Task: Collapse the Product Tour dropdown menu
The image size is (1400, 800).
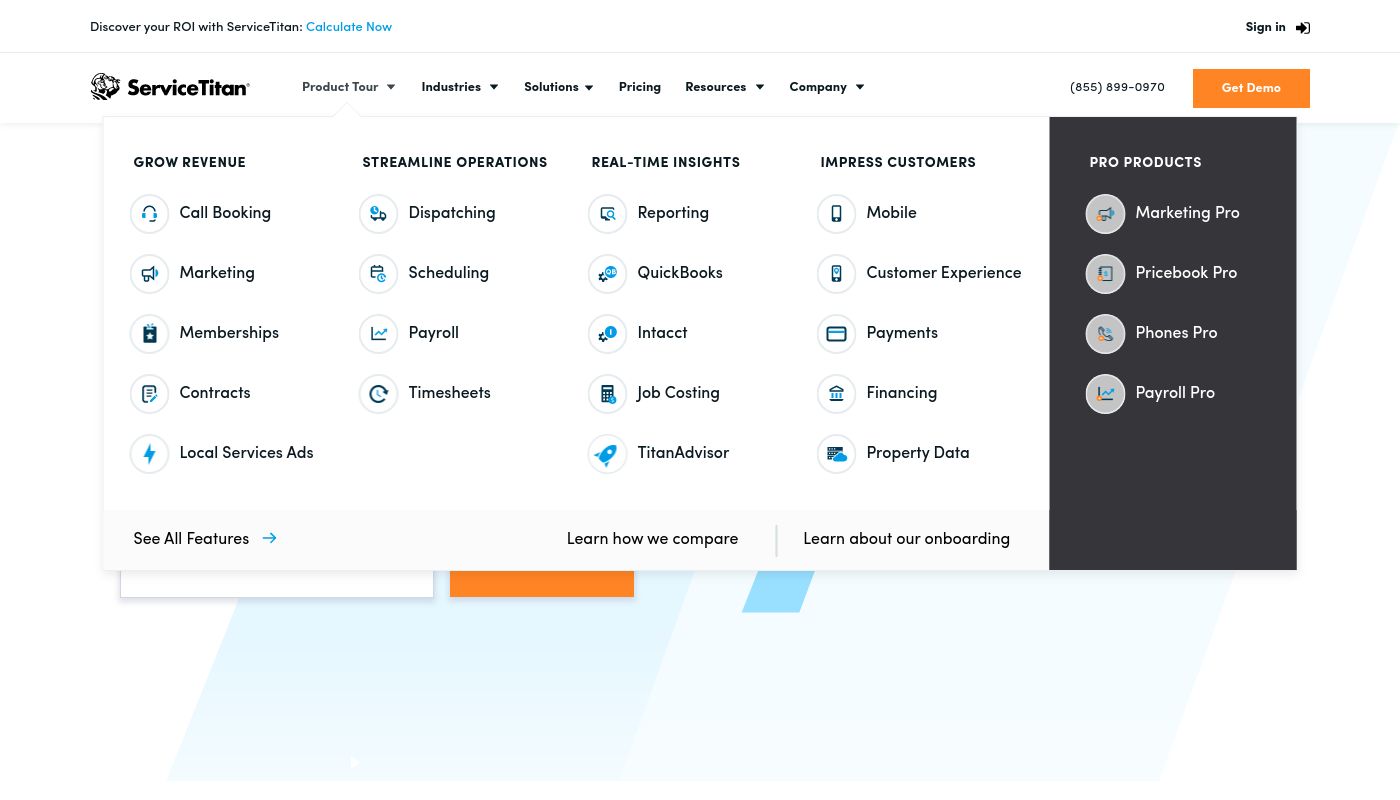Action: click(349, 87)
